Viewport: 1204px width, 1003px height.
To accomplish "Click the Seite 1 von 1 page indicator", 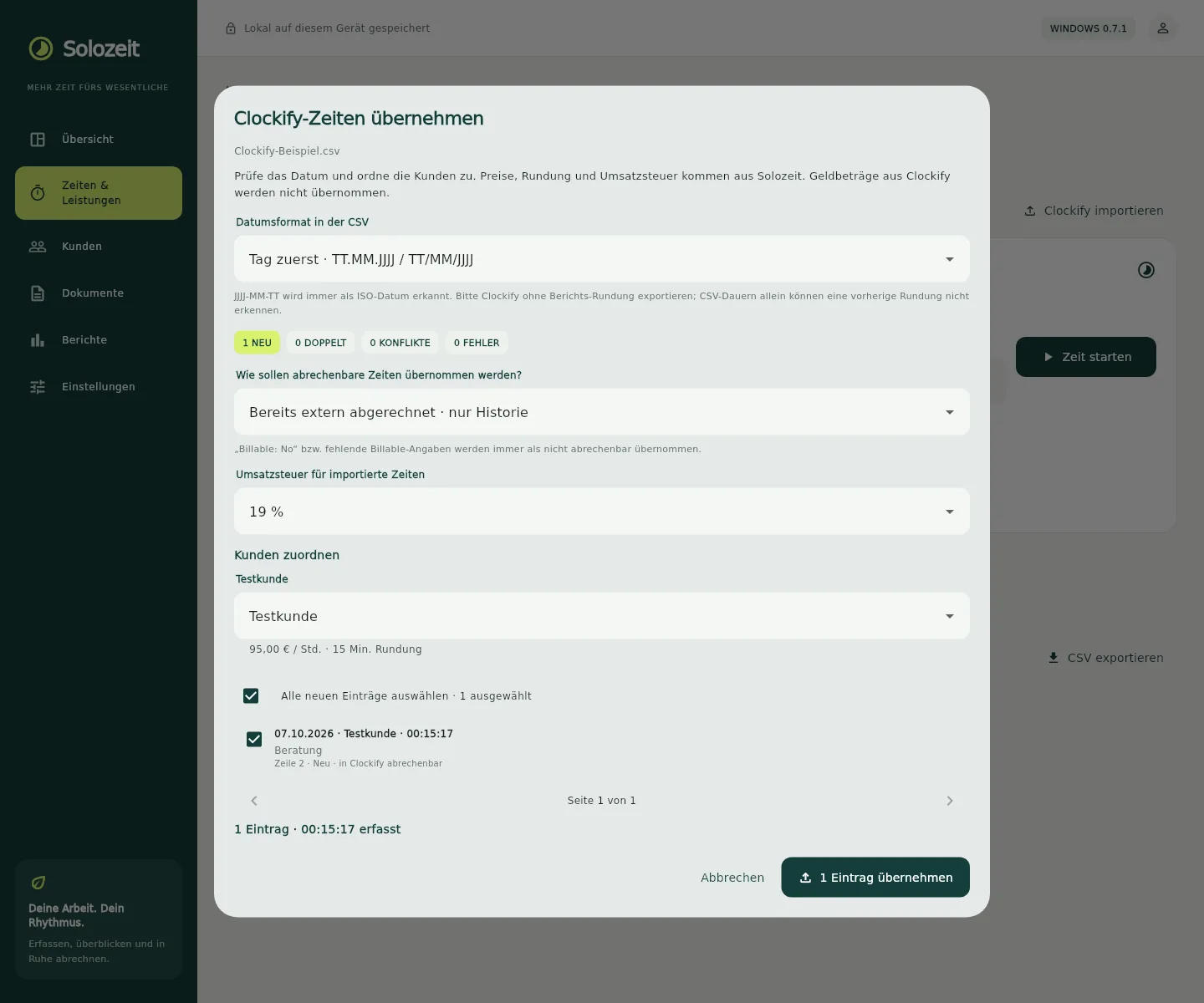I will (x=602, y=801).
